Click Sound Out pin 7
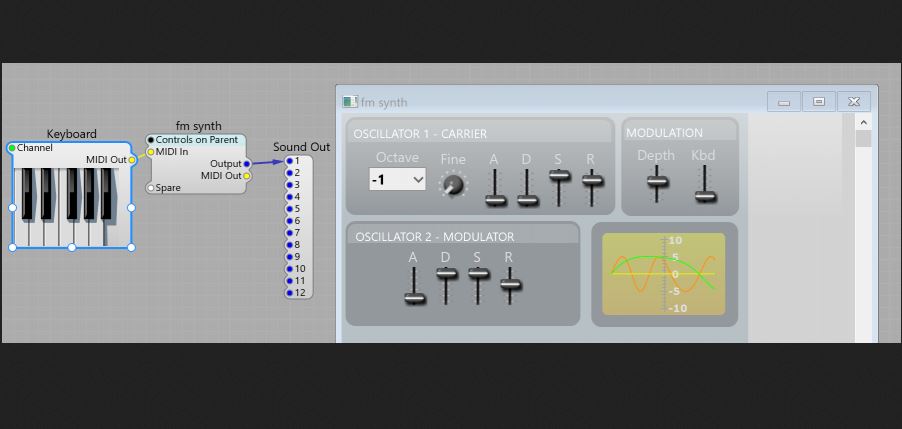 coord(289,233)
